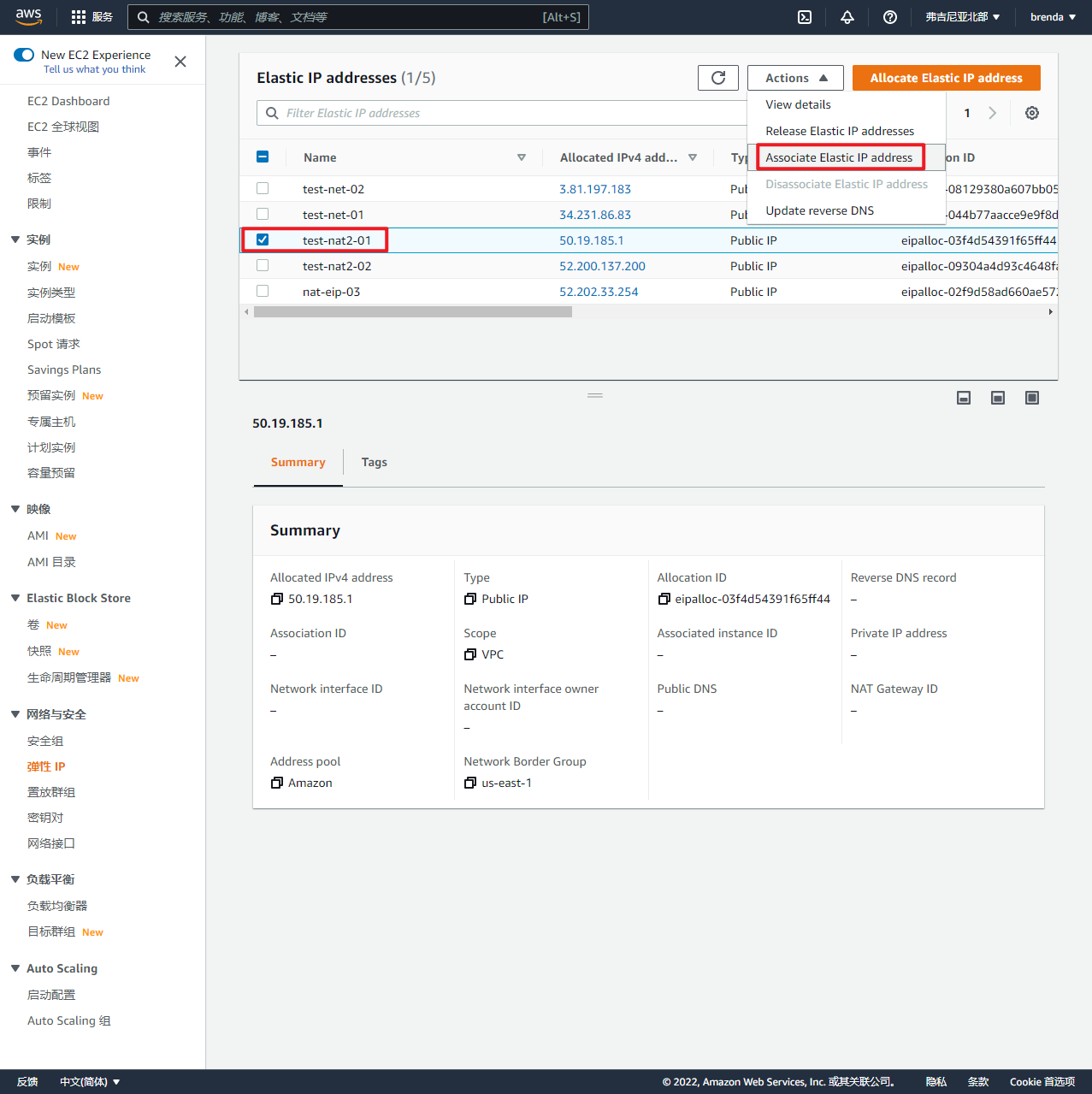Close the New EC2 Experience banner
The width and height of the screenshot is (1092, 1094).
click(x=180, y=62)
